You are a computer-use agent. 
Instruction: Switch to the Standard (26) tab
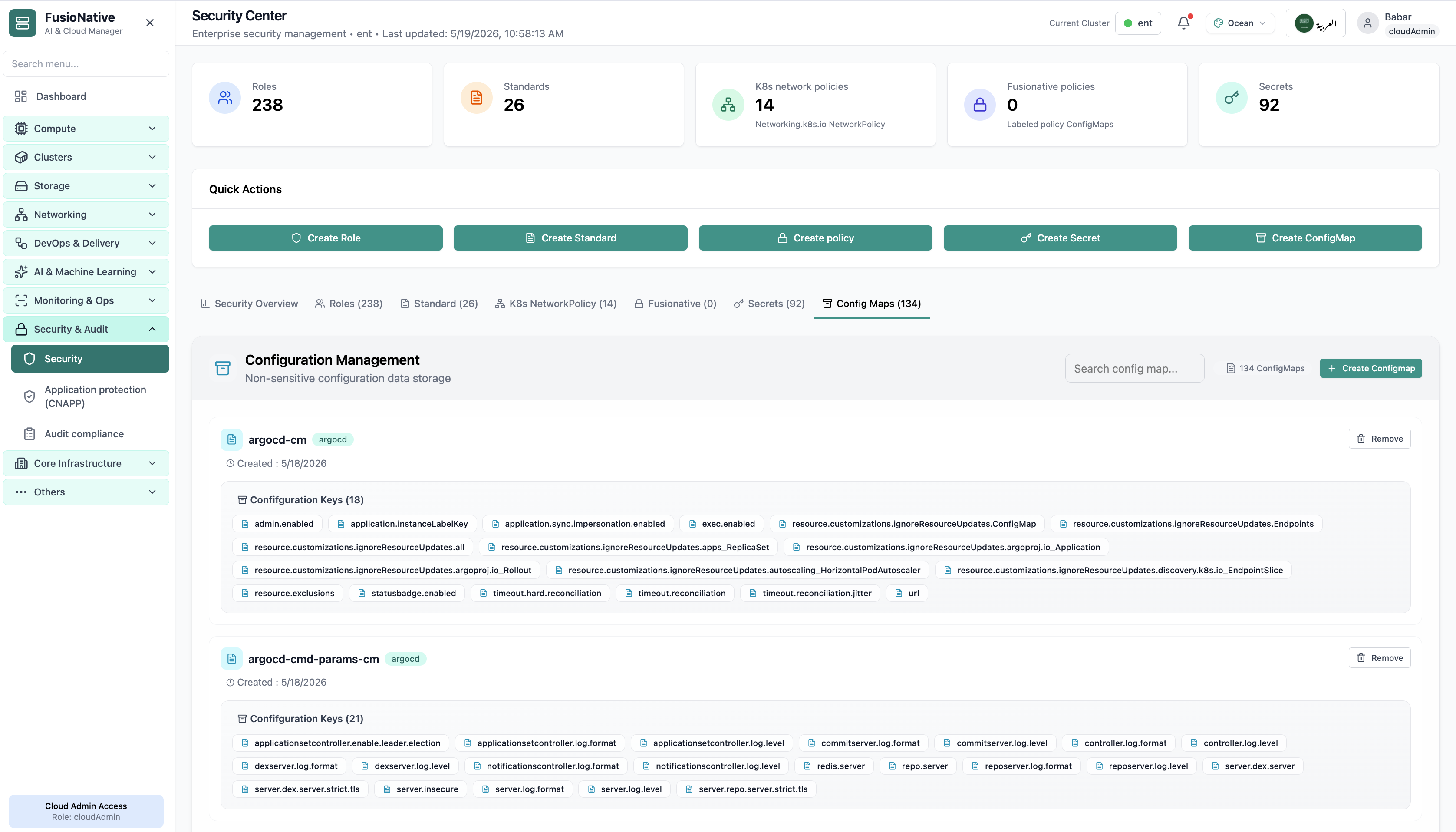439,304
